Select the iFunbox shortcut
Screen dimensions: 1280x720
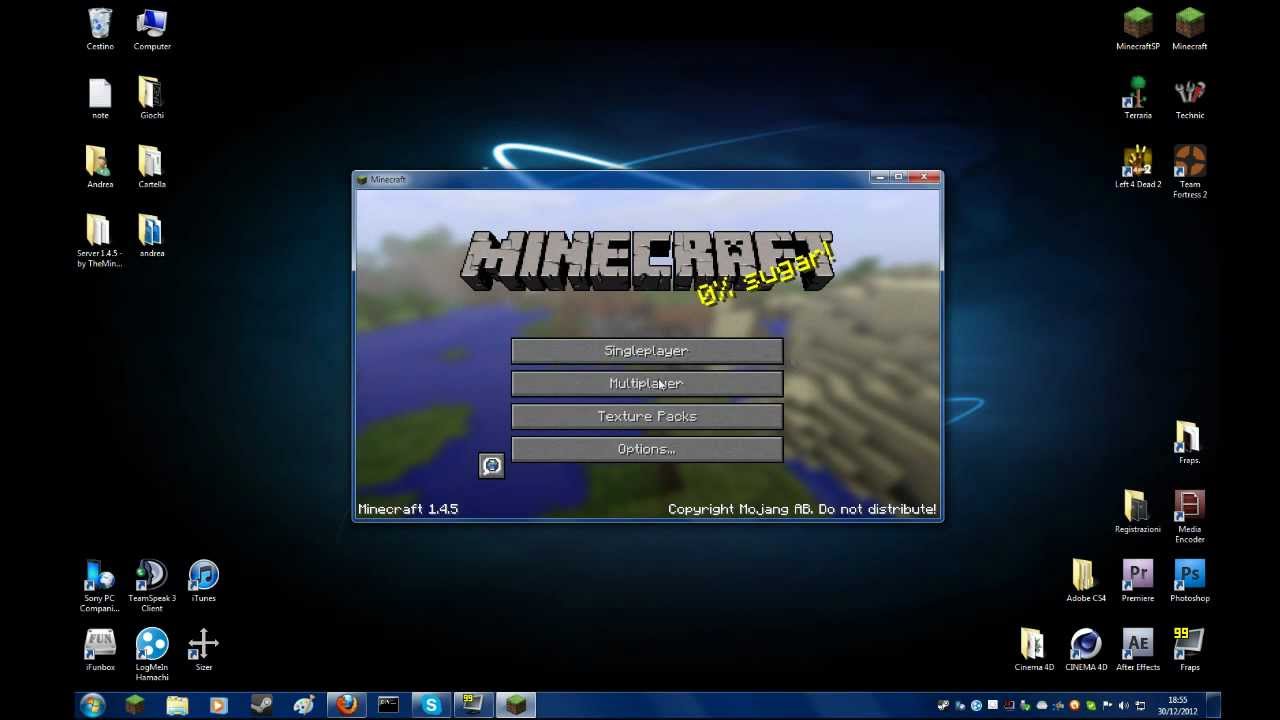pos(100,650)
